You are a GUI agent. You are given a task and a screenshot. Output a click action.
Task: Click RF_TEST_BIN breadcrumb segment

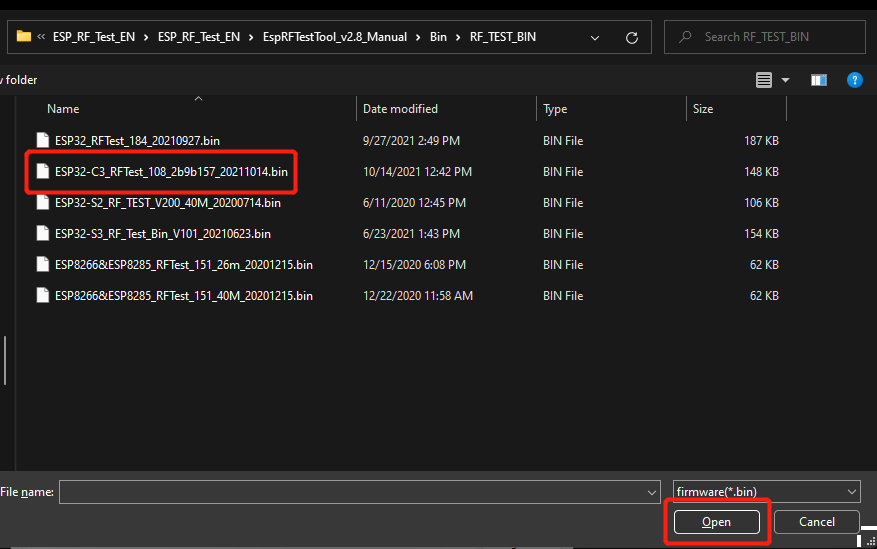point(503,37)
